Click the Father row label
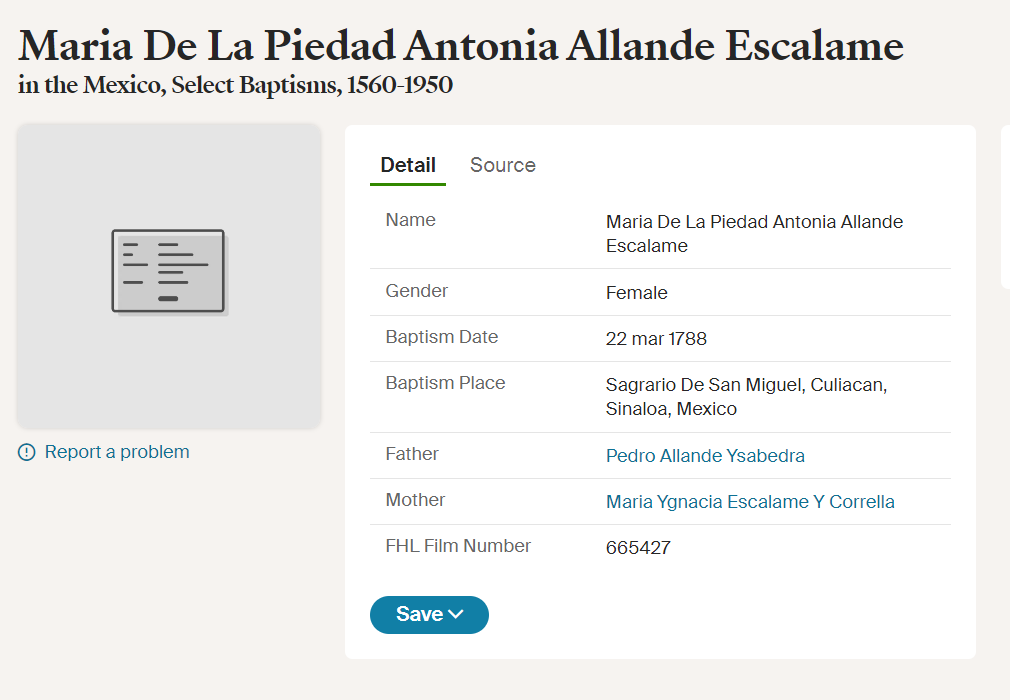Viewport: 1010px width, 700px height. pyautogui.click(x=412, y=454)
